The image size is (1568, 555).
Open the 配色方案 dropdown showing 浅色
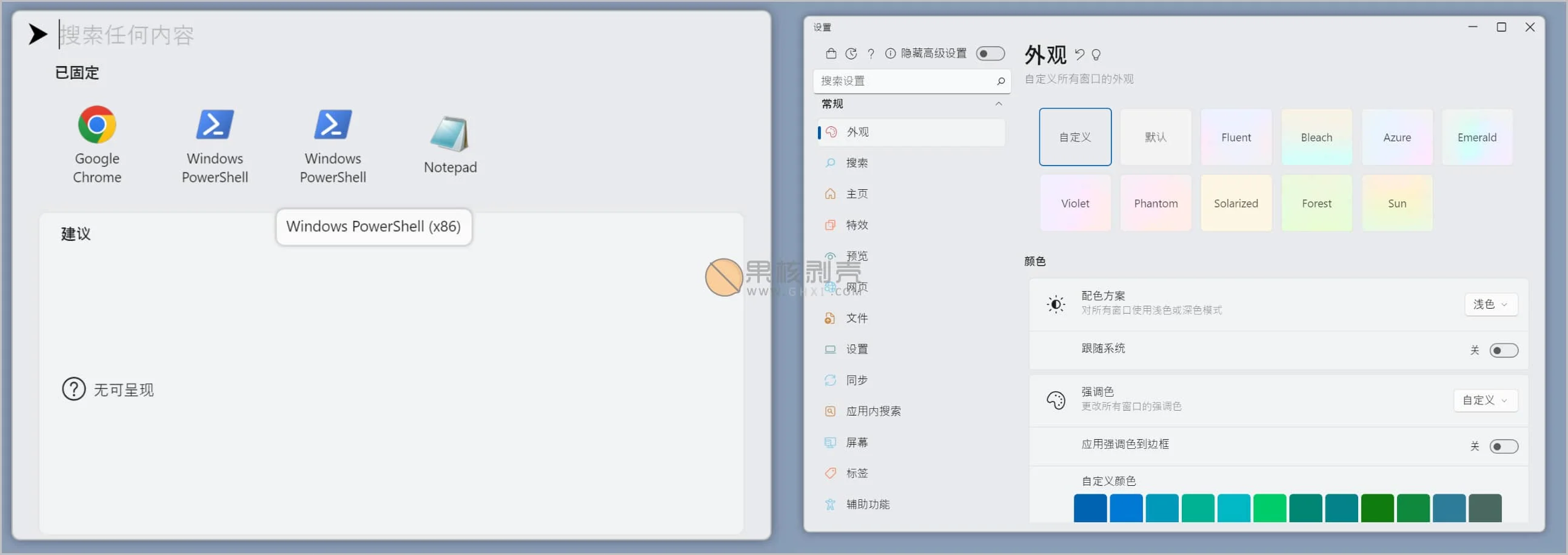coord(1490,304)
